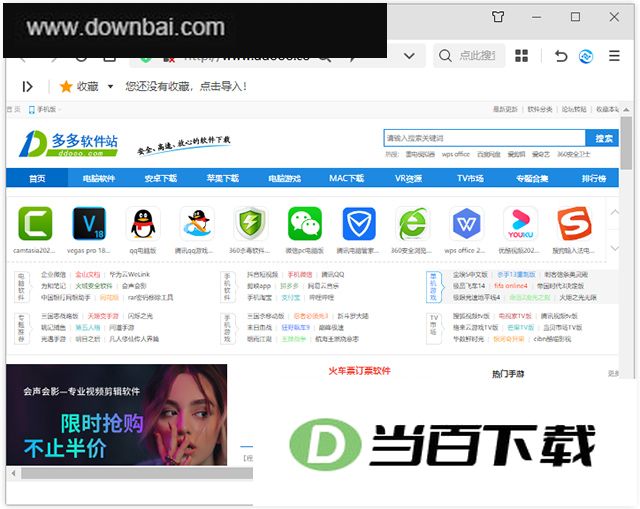Click the horizontal scrollbar left arrow
This screenshot has height=509, width=640.
(x=13, y=473)
